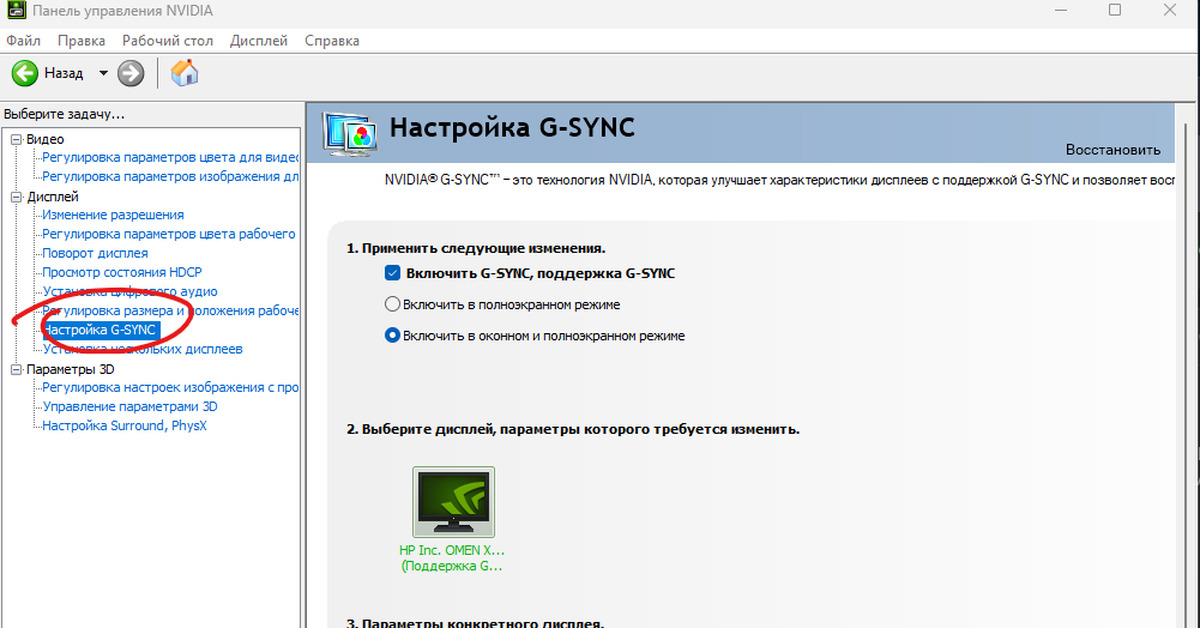
Task: Uncheck Включить G-SYNC, поддержка G-SYNC checkbox
Action: click(392, 273)
